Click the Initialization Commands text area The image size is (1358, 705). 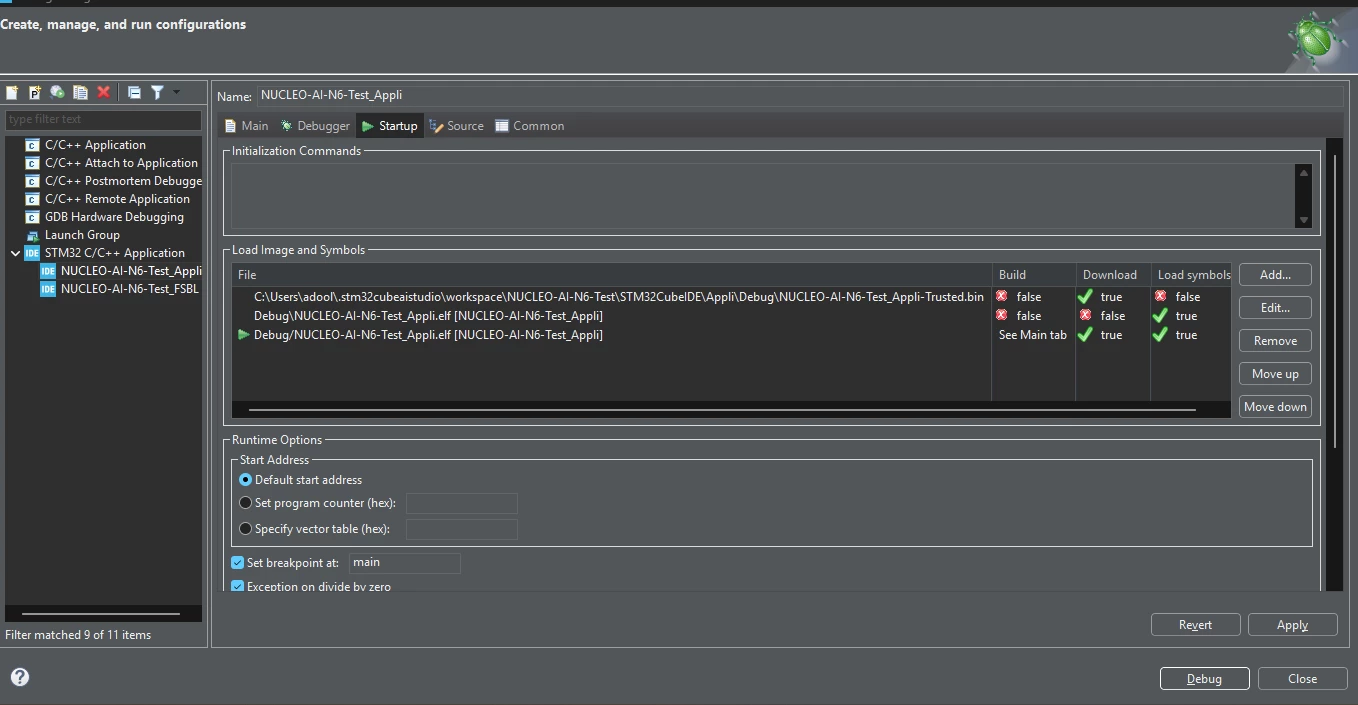[763, 196]
